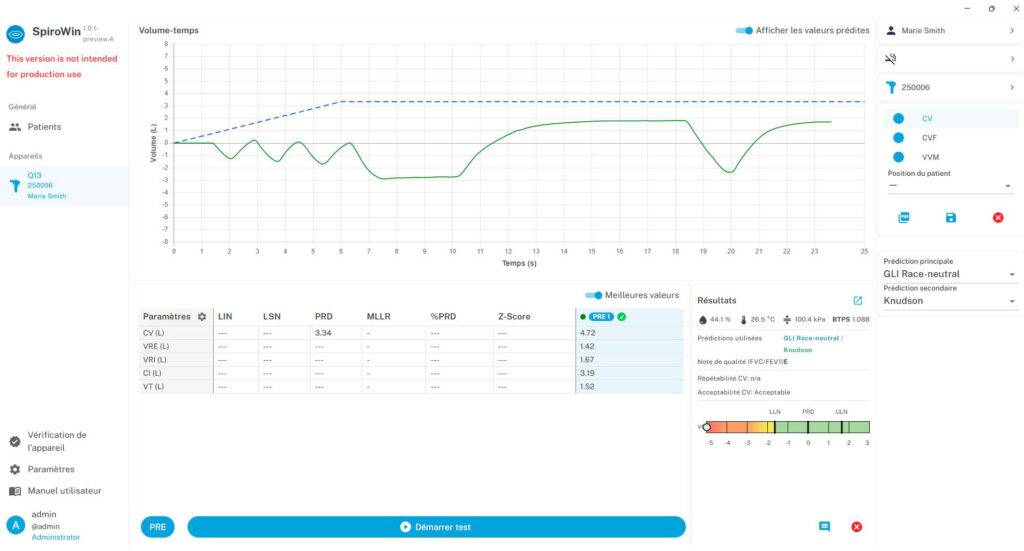Image resolution: width=1024 pixels, height=551 pixels.
Task: Expand the smoking status row chevron
Action: click(1012, 59)
